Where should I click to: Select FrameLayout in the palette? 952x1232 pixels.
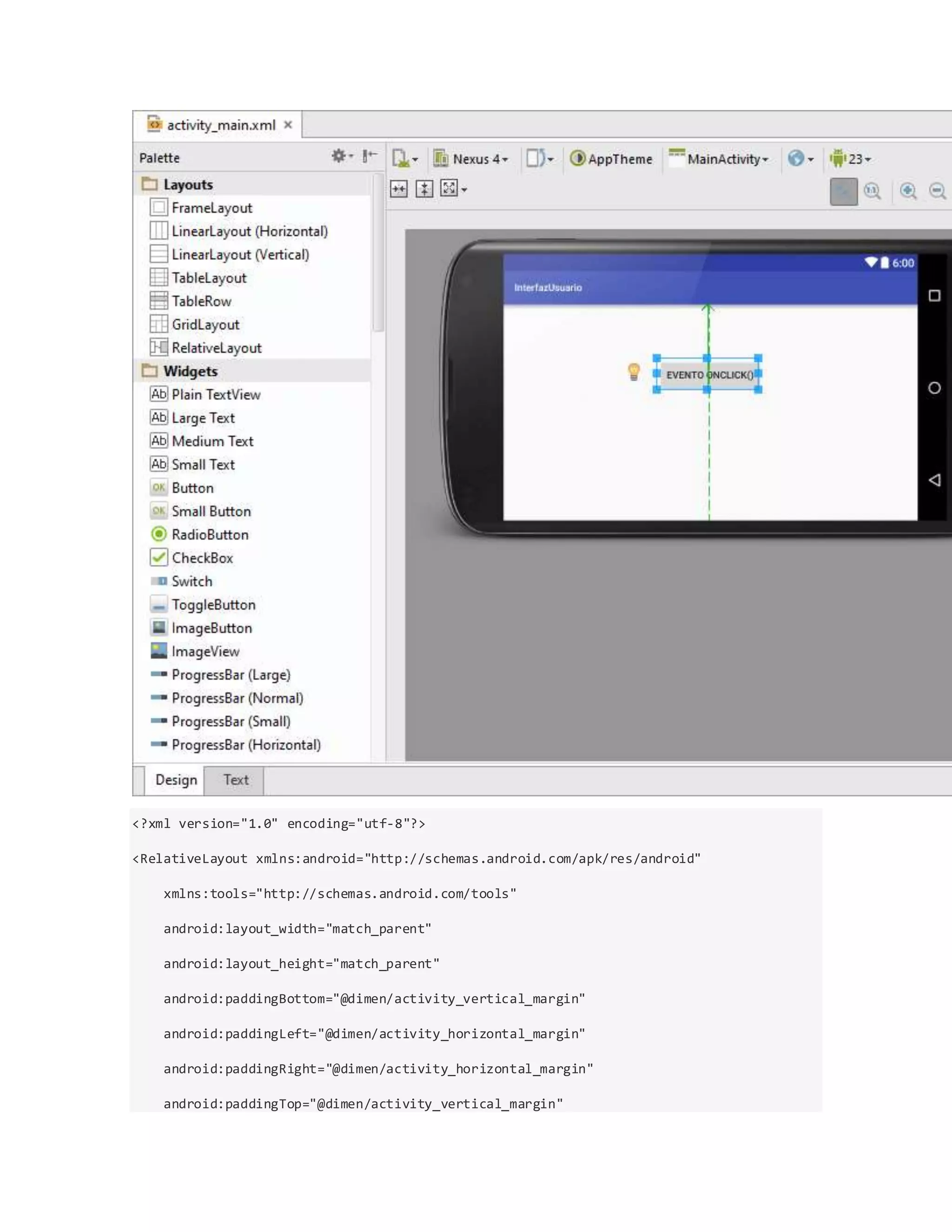(200, 208)
